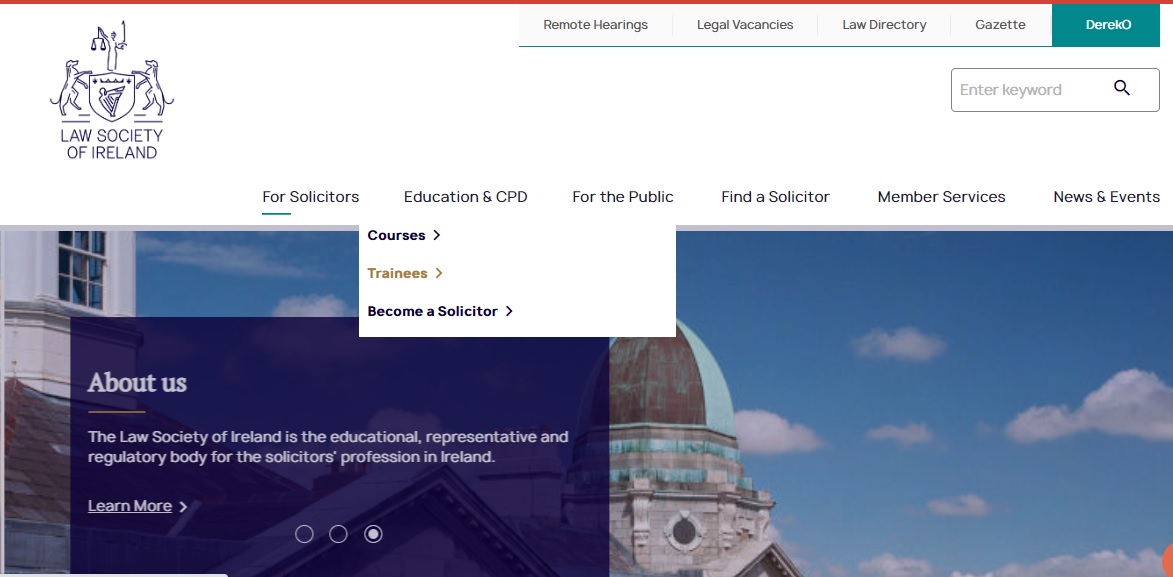Click the chevron icon next to Trainees
The width and height of the screenshot is (1173, 577).
pos(436,273)
